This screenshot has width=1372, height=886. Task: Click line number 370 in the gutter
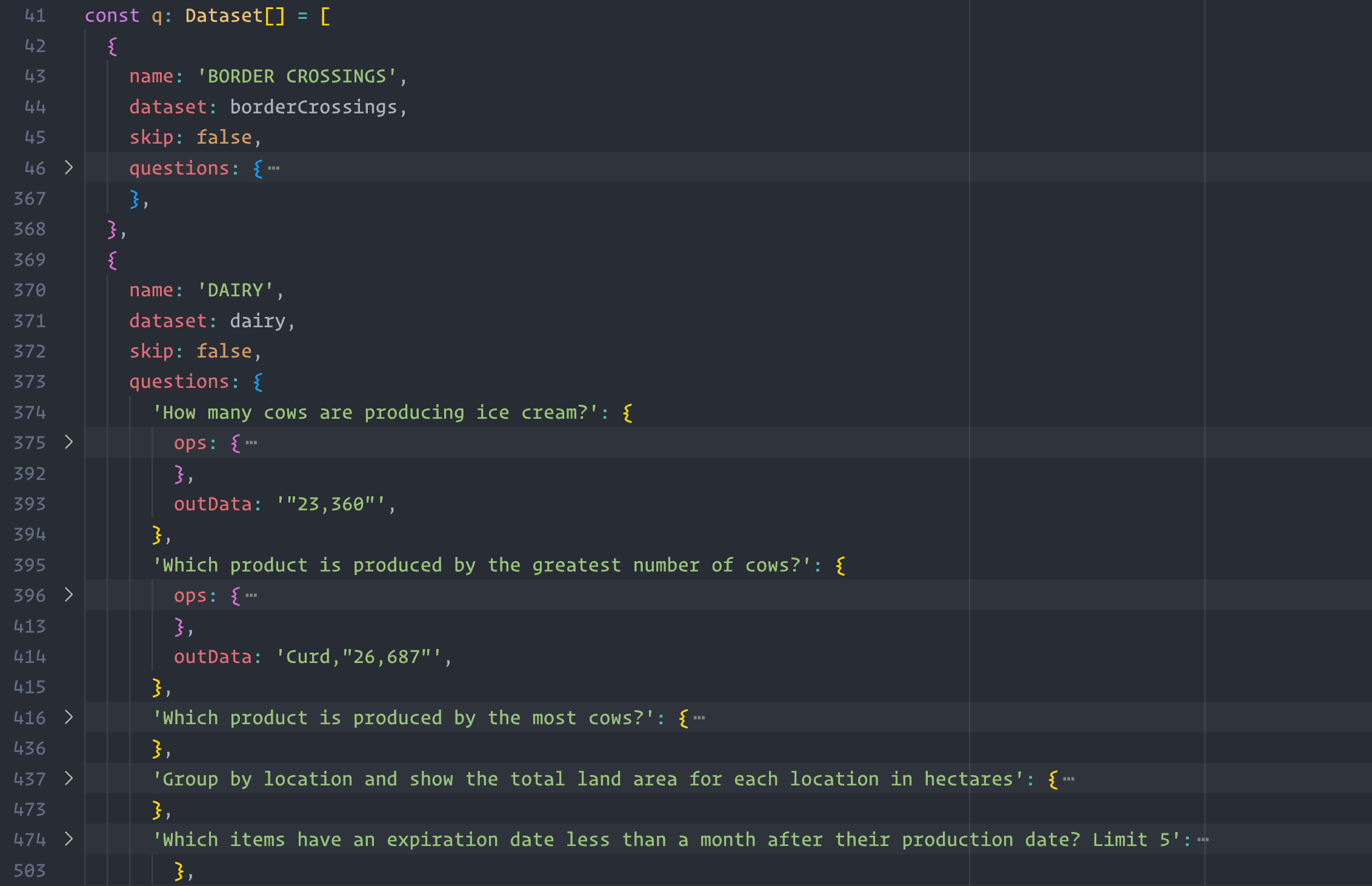(x=30, y=290)
